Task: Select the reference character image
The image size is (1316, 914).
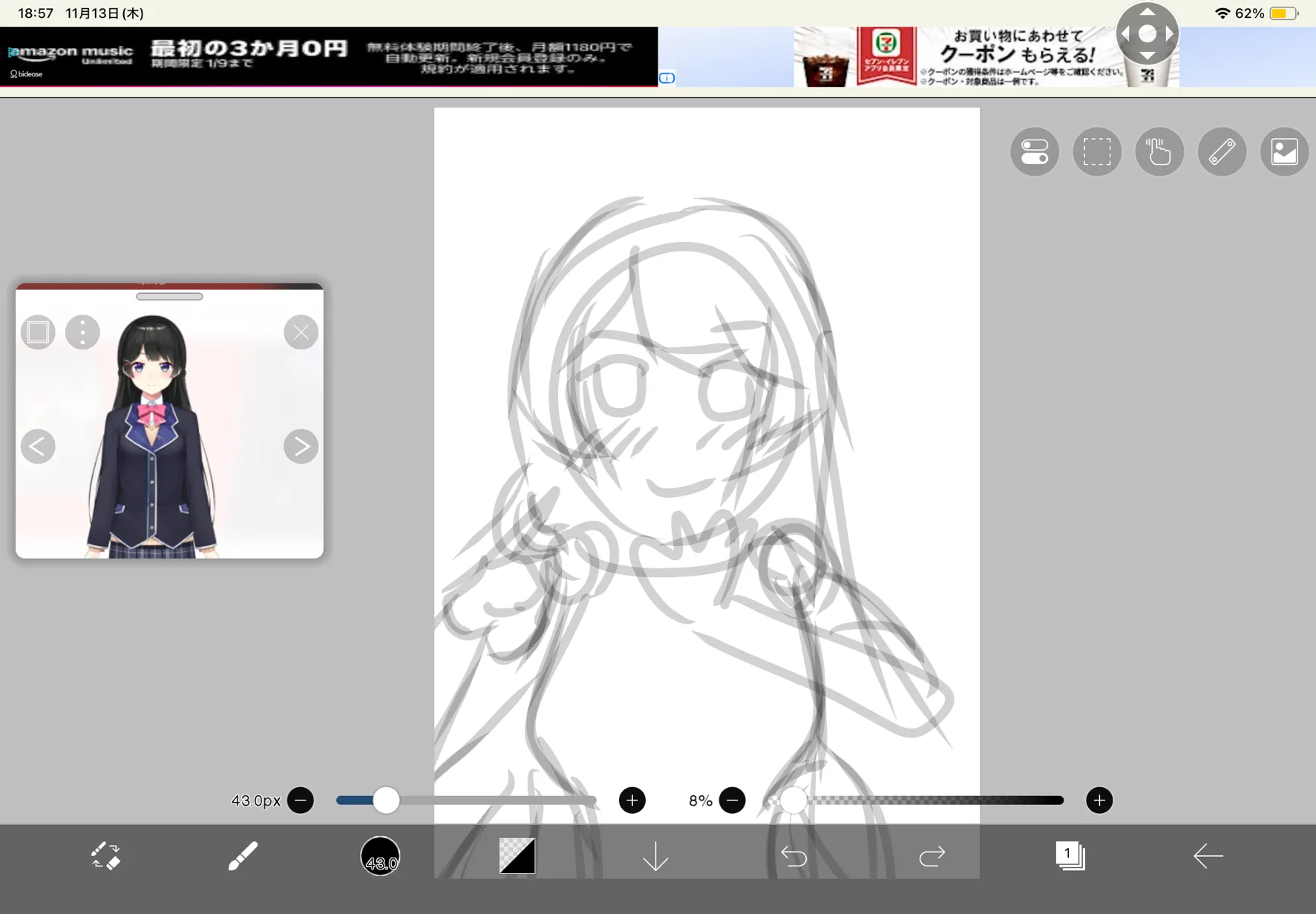Action: (153, 436)
